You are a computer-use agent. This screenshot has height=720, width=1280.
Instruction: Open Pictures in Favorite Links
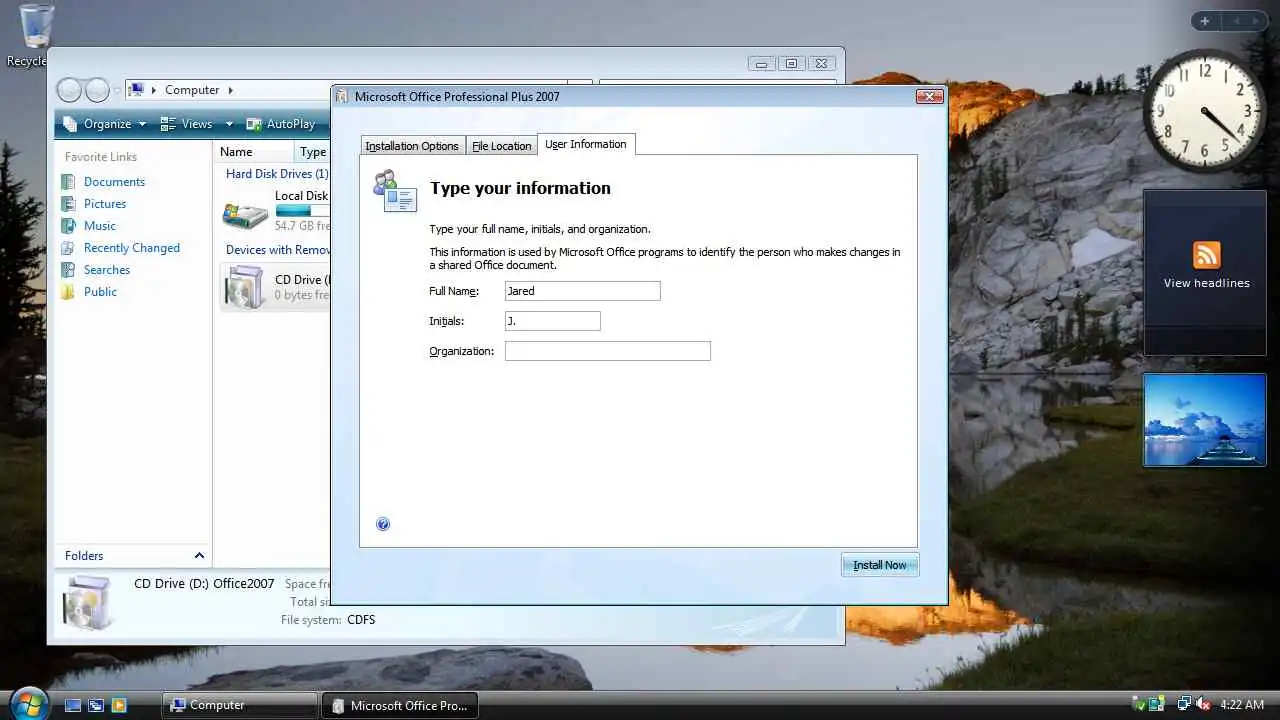click(x=105, y=204)
